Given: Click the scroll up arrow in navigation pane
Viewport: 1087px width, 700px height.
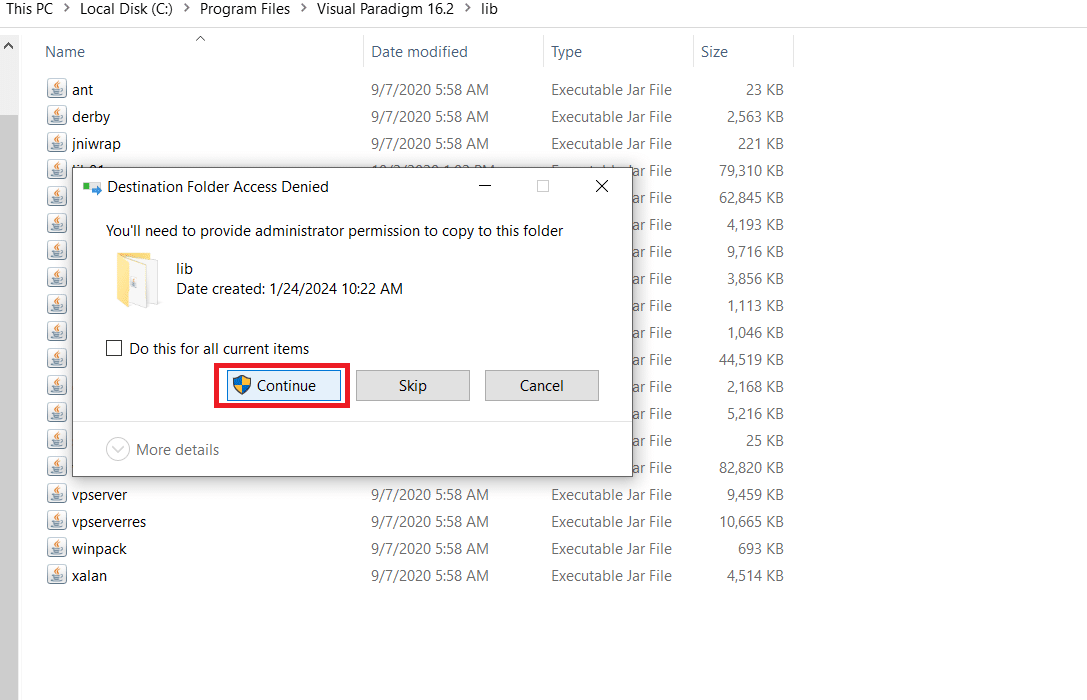Looking at the screenshot, I should 8,46.
